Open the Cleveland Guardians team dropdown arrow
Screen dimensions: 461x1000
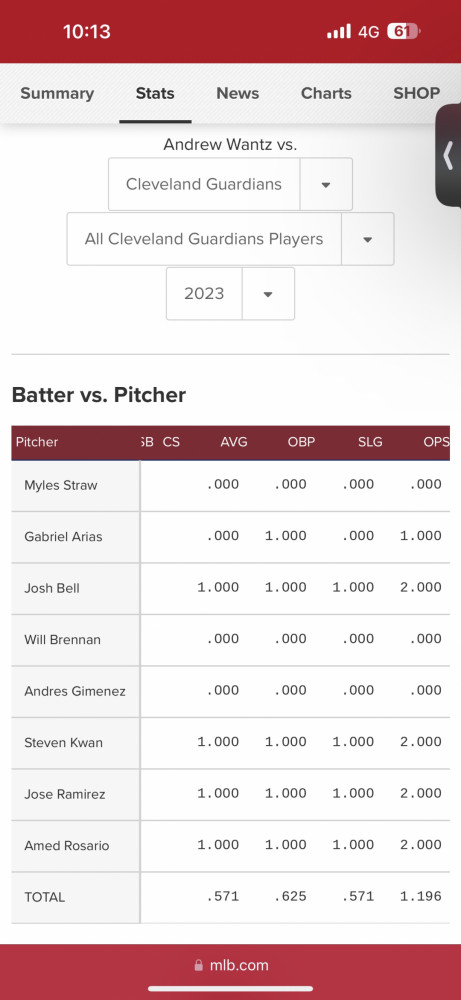326,184
